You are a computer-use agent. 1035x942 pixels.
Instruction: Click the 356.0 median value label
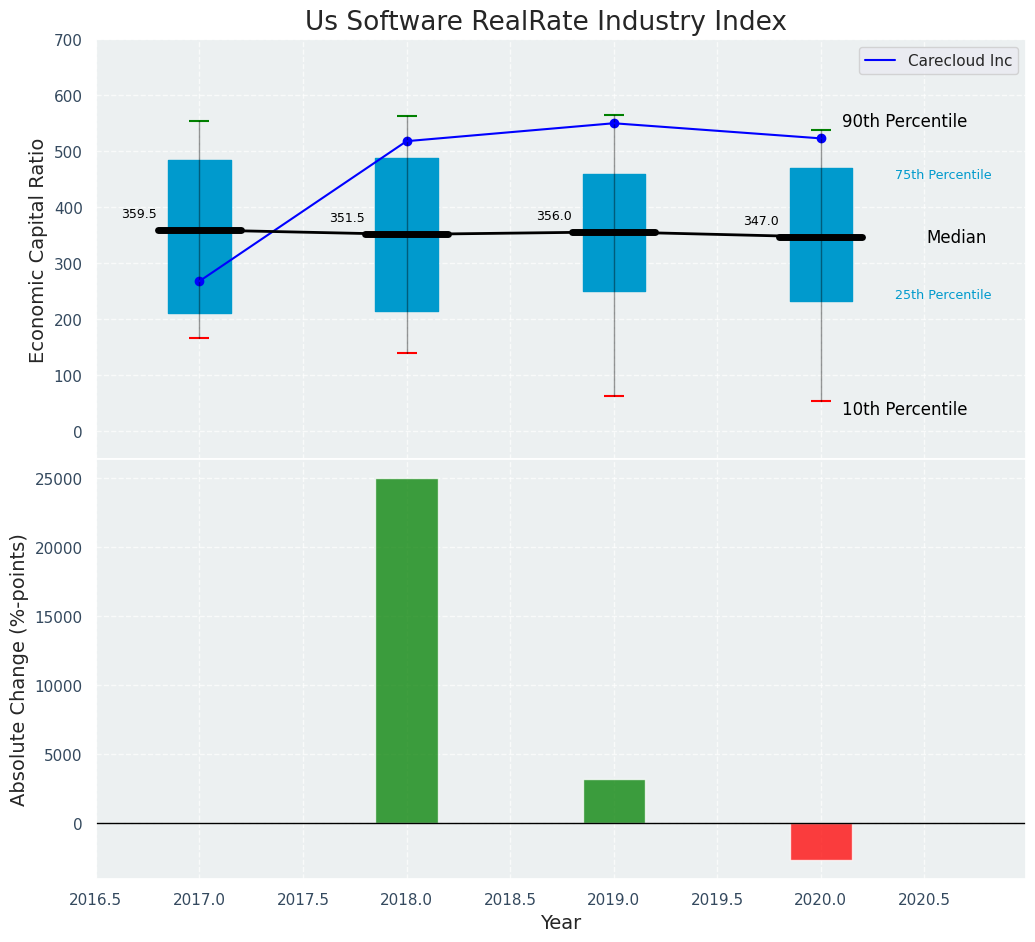tap(554, 216)
